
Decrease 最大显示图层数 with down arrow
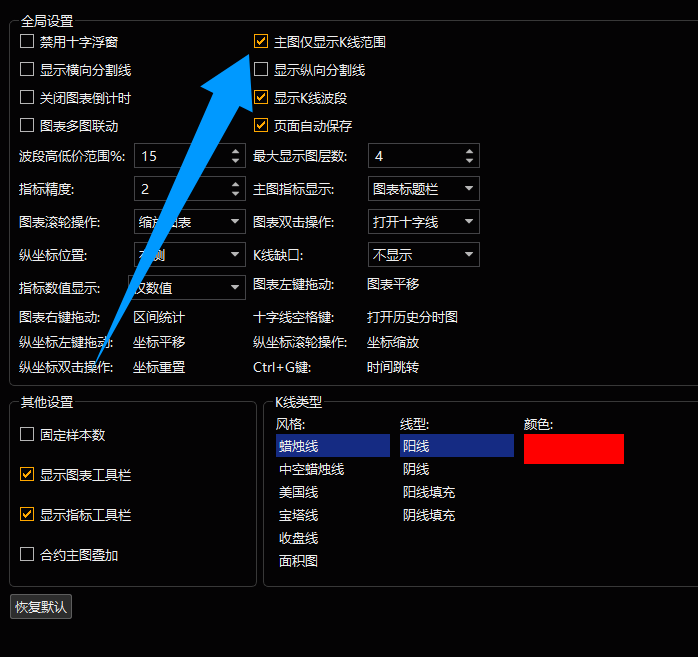point(470,161)
